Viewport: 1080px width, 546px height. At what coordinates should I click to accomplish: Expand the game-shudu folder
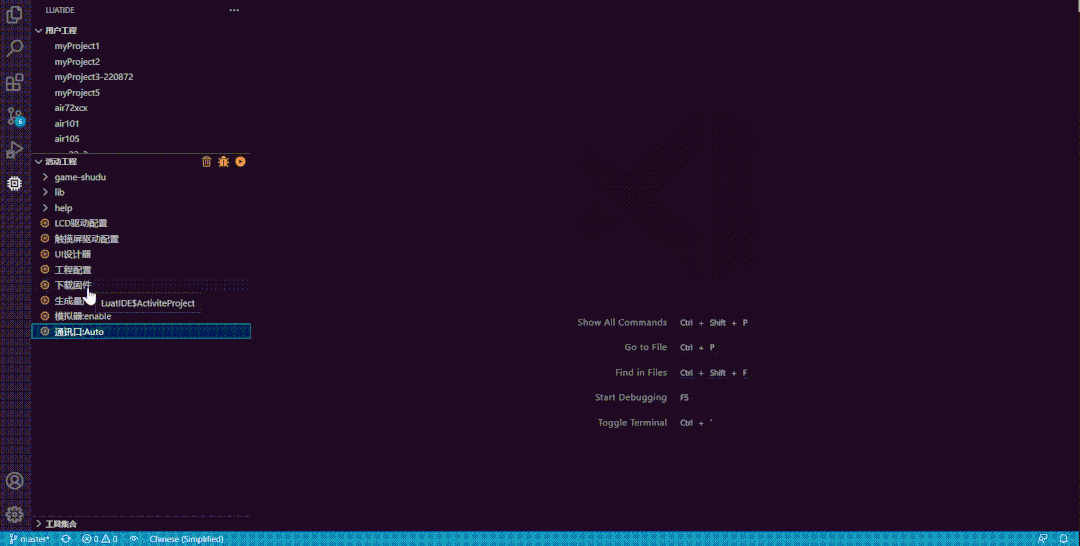point(45,177)
